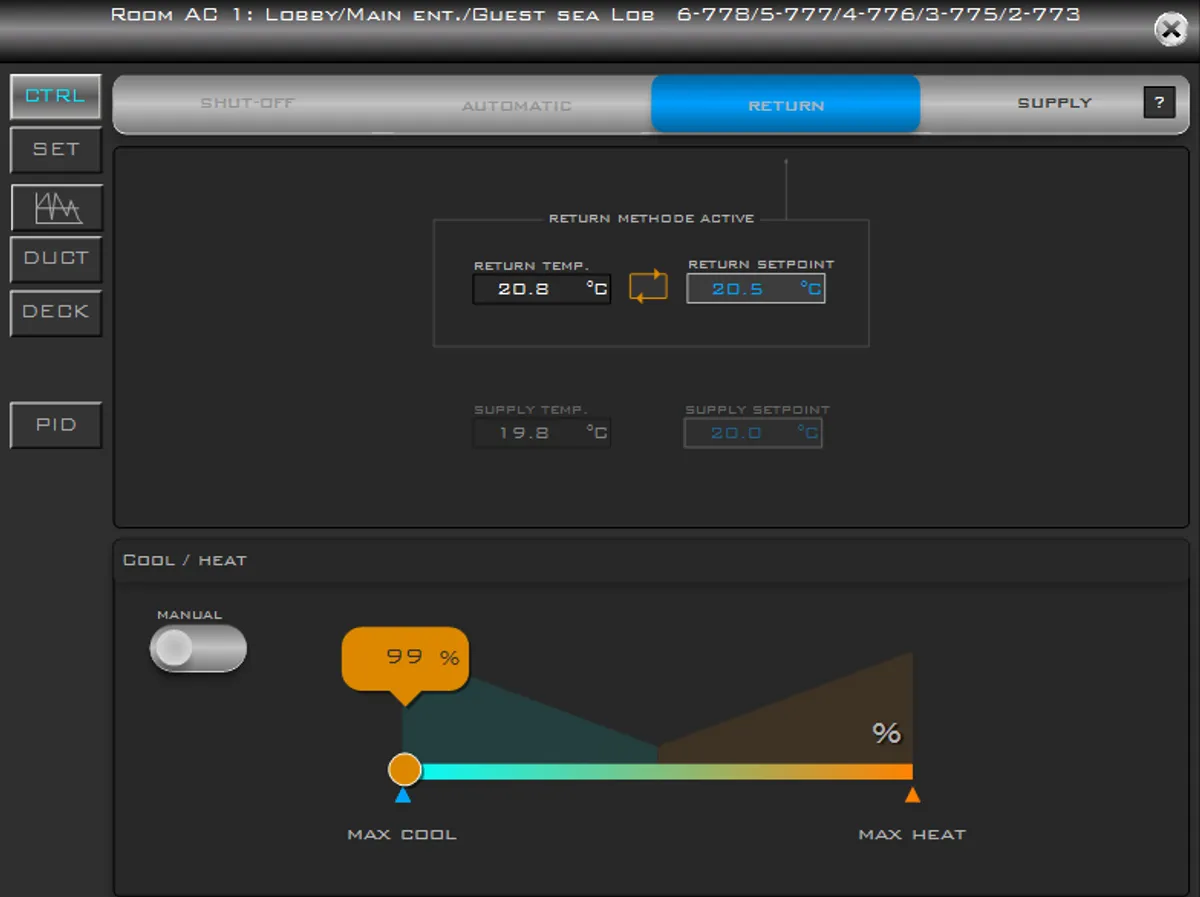
Task: Open the DECK view
Action: click(56, 312)
